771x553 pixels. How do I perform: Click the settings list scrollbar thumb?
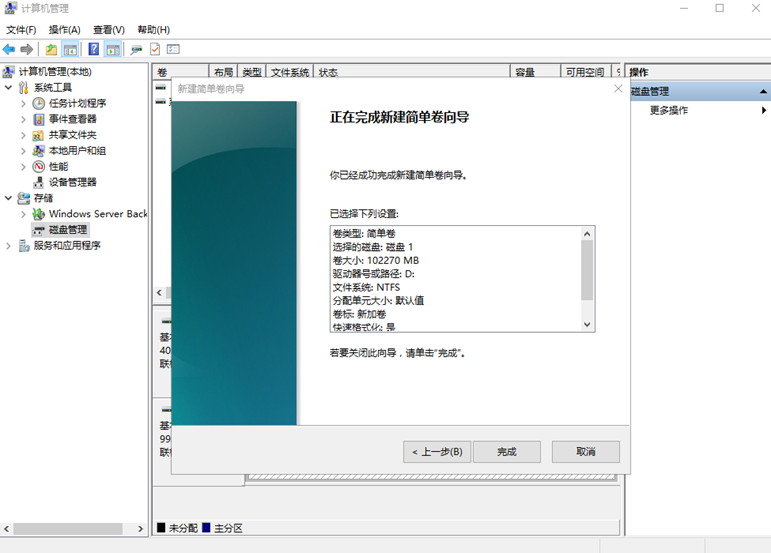tap(587, 270)
